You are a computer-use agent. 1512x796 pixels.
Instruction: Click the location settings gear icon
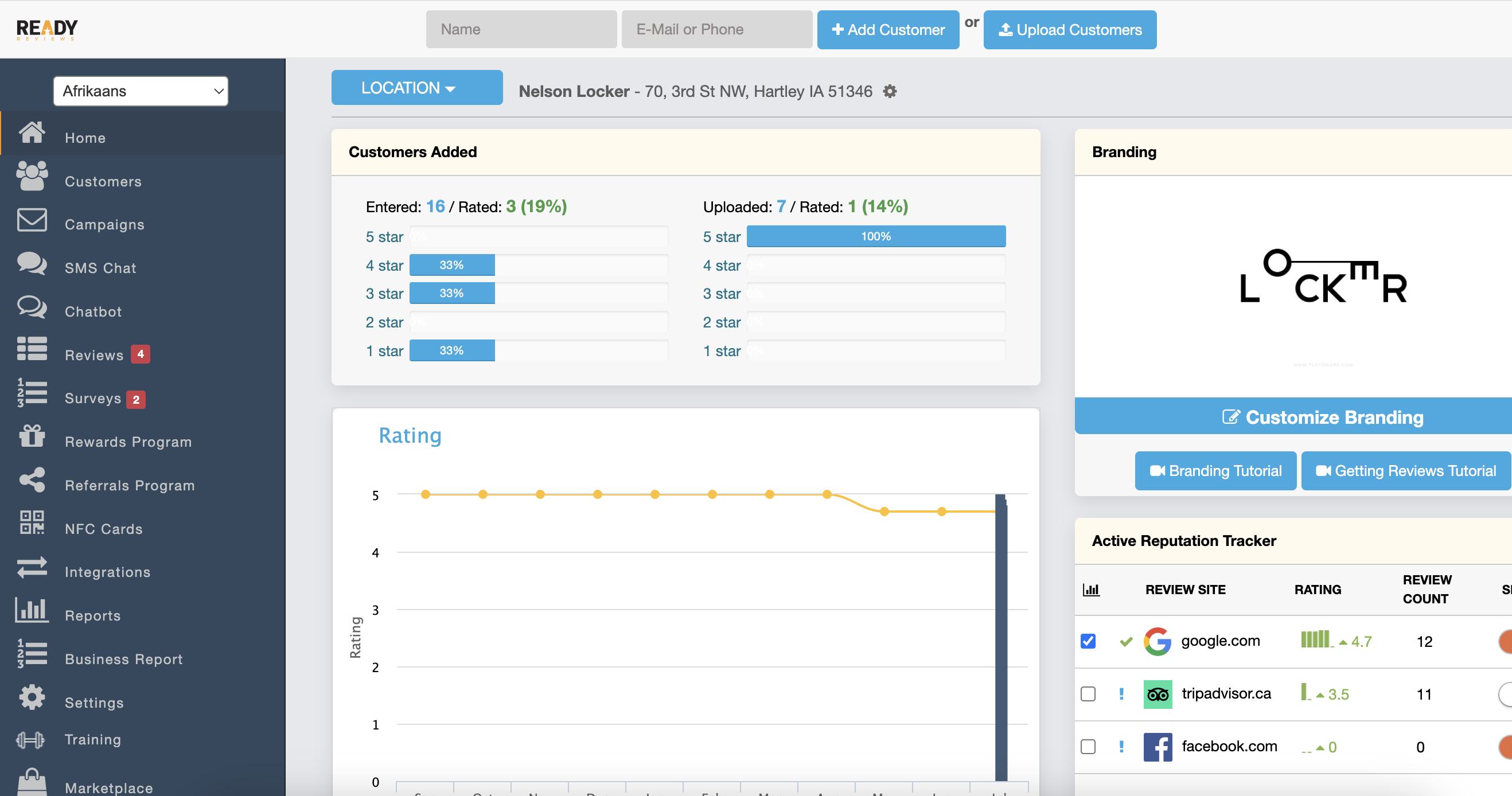click(890, 91)
